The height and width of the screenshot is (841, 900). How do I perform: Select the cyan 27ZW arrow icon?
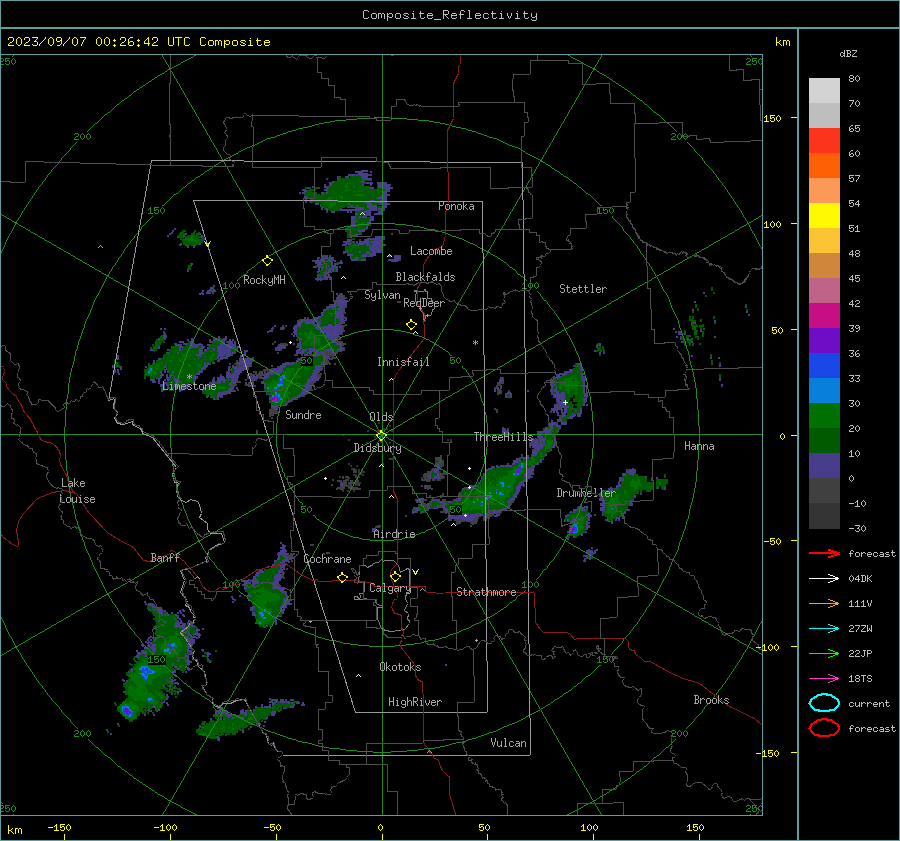[x=824, y=629]
